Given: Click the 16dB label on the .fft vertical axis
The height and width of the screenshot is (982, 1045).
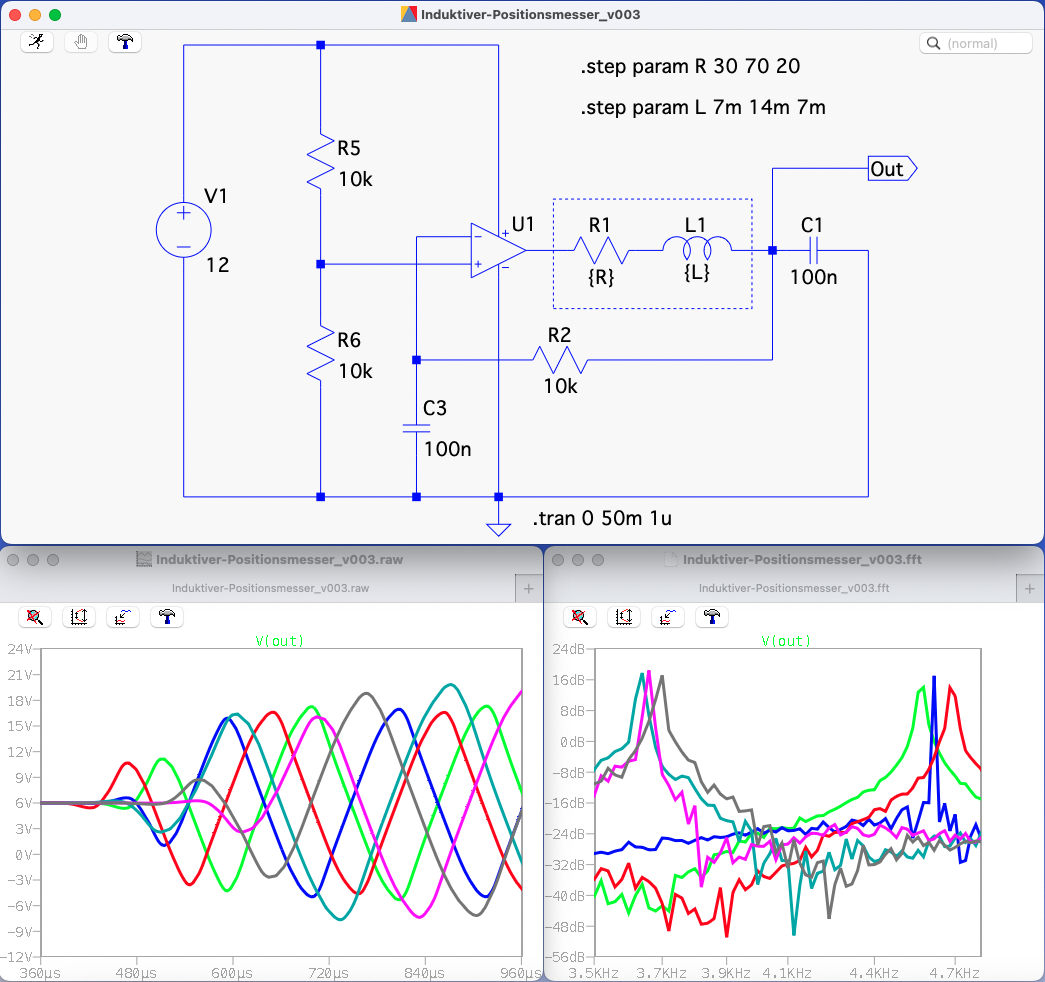Looking at the screenshot, I should [568, 679].
